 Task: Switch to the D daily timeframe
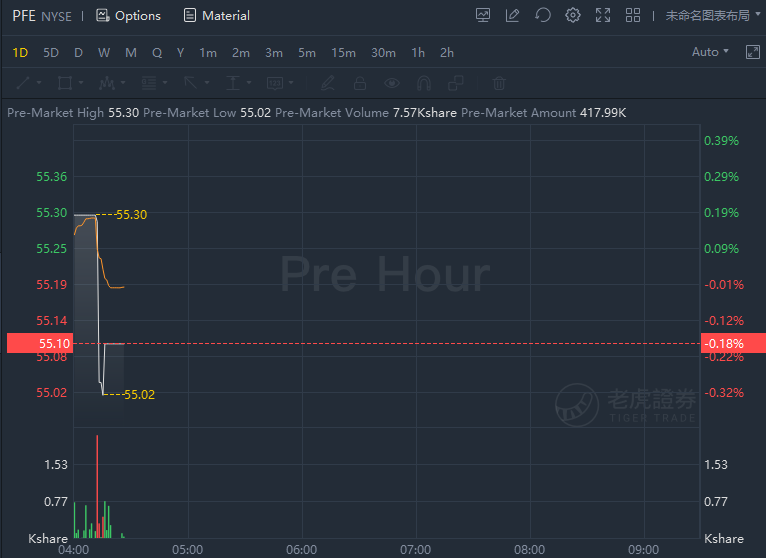point(78,53)
